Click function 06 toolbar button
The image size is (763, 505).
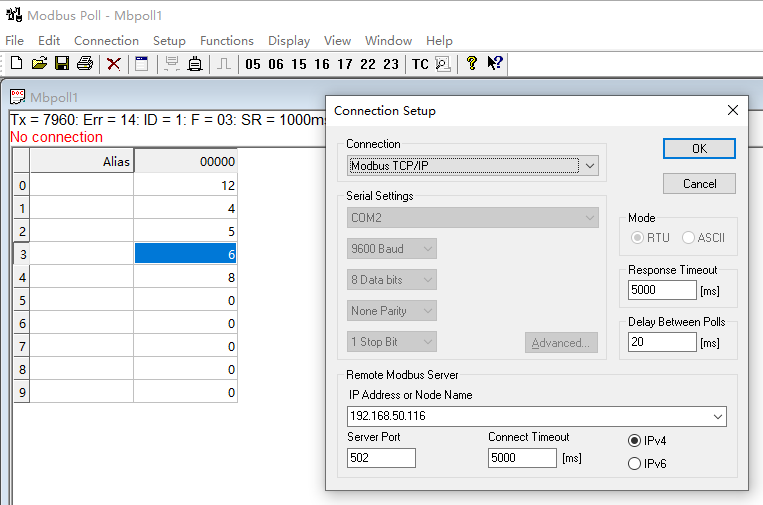click(x=275, y=64)
